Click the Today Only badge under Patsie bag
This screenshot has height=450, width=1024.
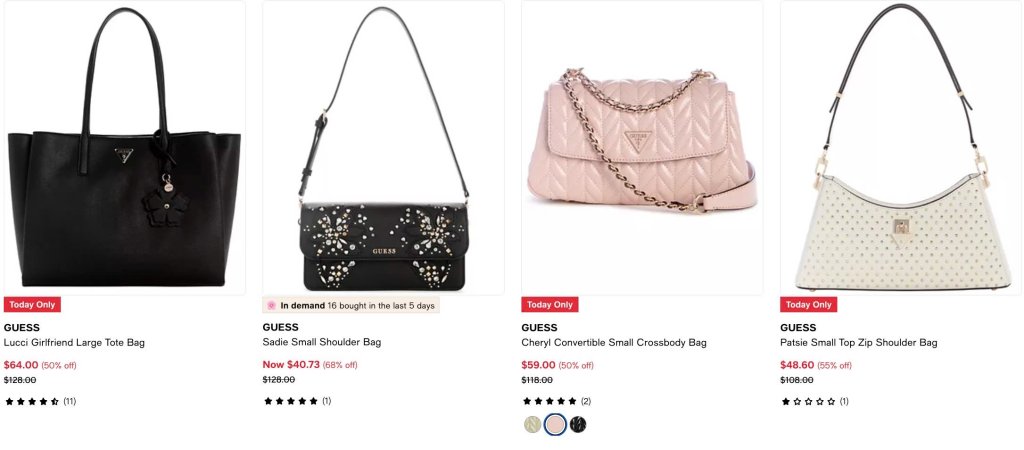[x=808, y=304]
